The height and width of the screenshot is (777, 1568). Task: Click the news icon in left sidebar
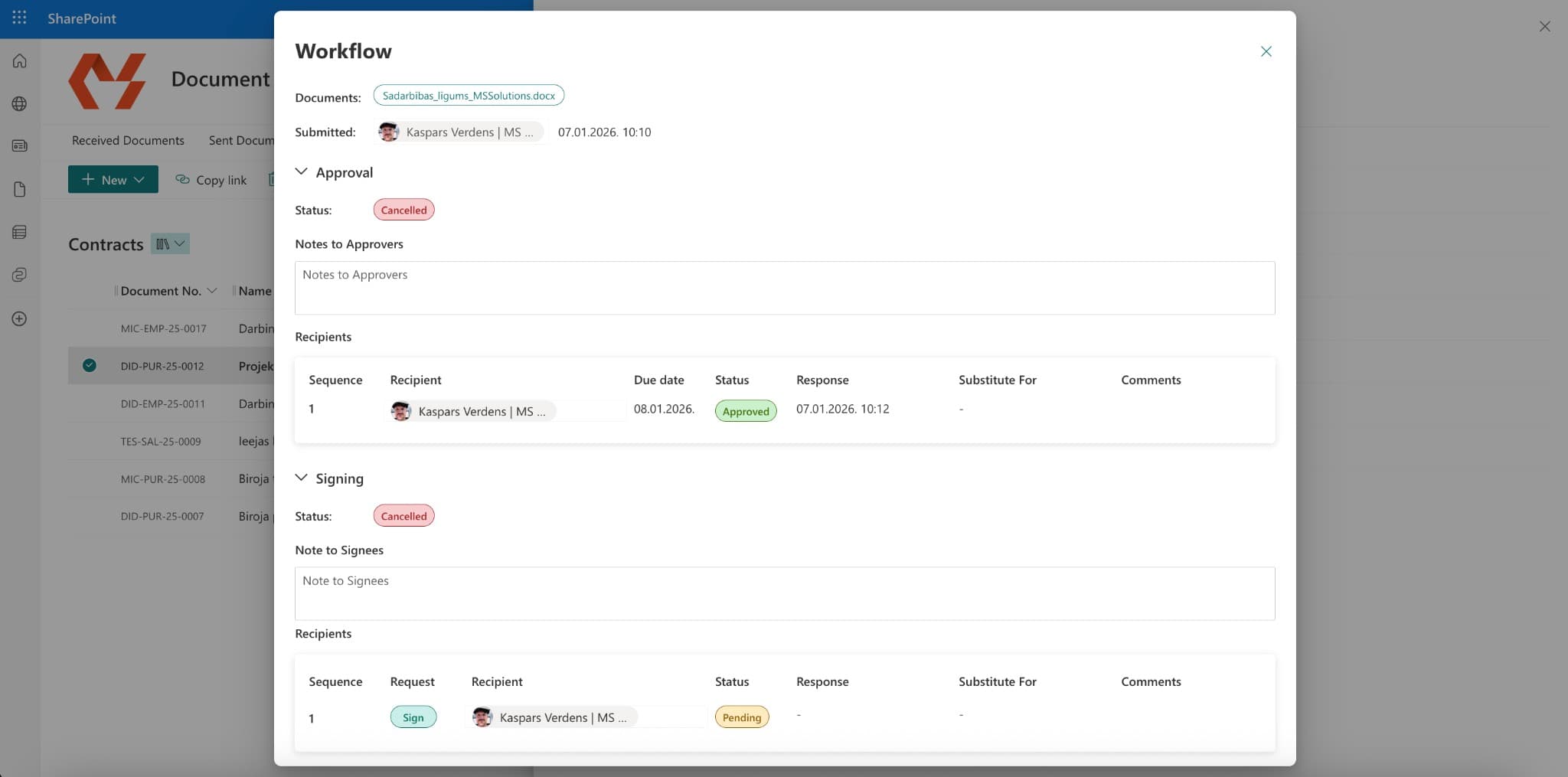[20, 145]
